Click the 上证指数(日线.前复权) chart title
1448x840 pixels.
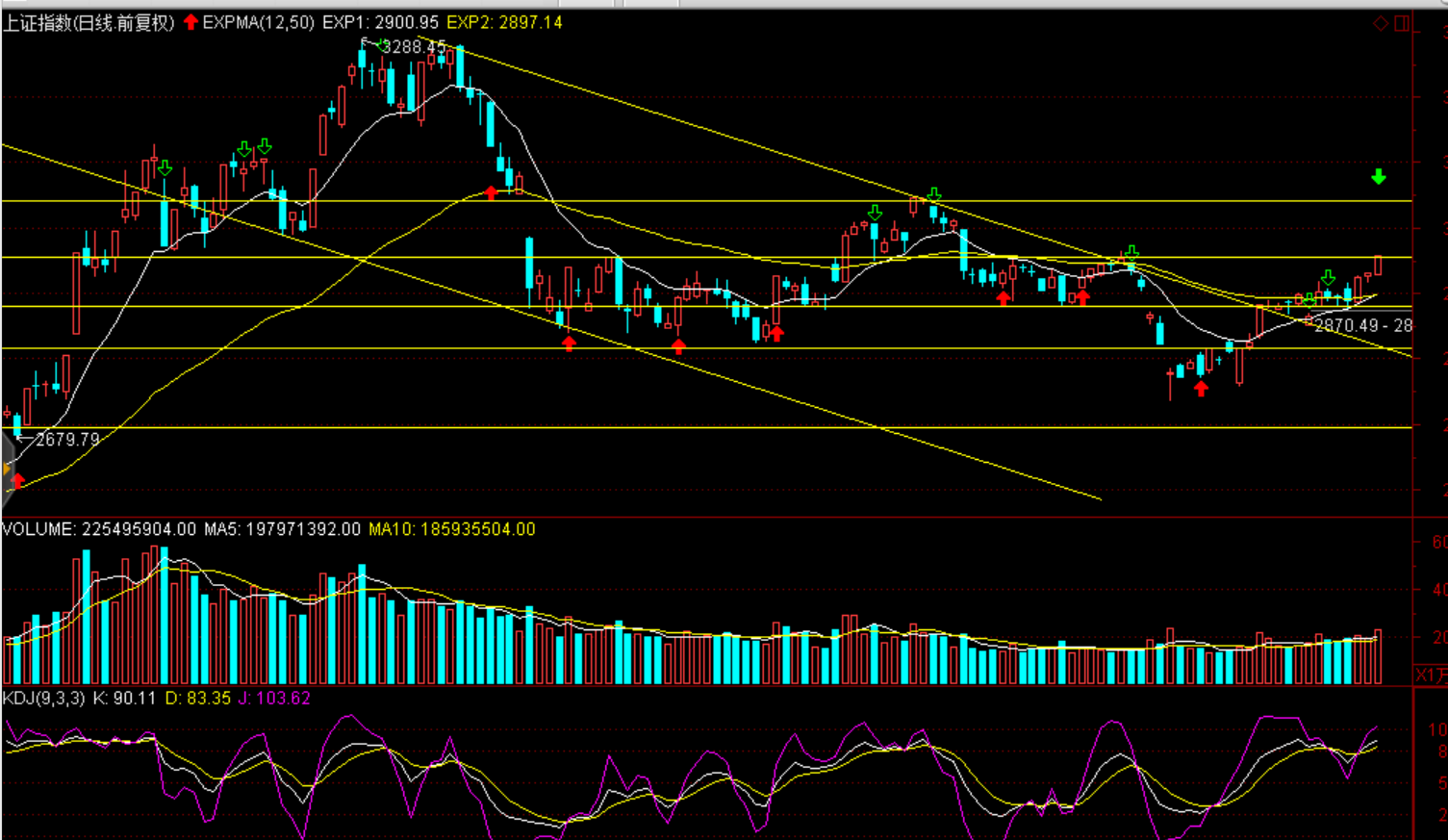[x=89, y=22]
